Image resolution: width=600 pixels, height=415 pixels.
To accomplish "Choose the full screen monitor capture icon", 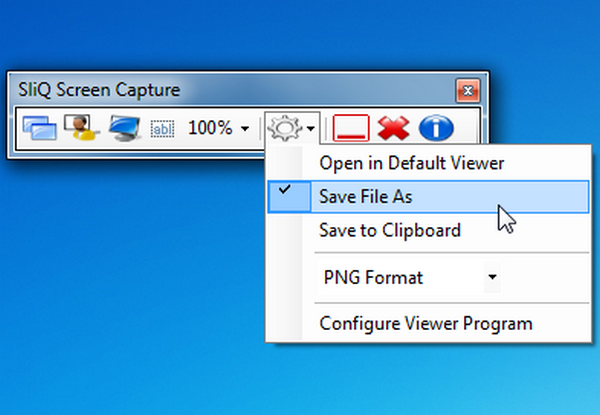I will 124,128.
